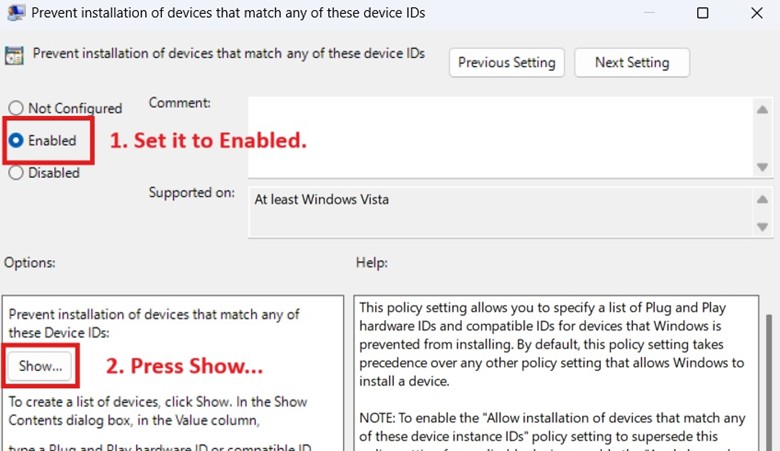Choose the Enabled radio option
The width and height of the screenshot is (780, 451).
[x=16, y=141]
